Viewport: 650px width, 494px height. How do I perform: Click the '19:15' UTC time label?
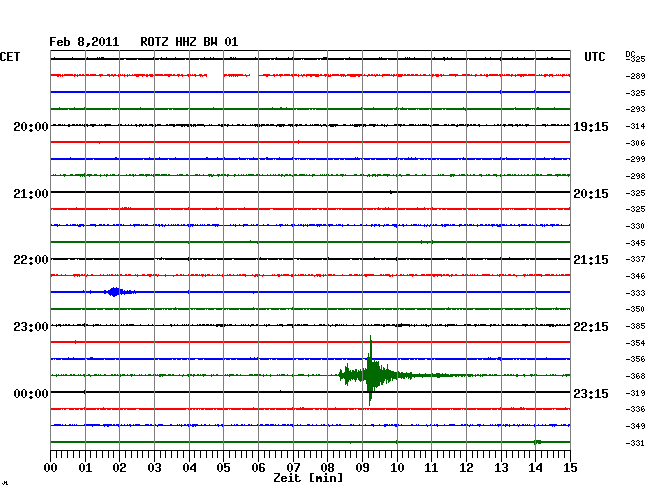point(591,126)
